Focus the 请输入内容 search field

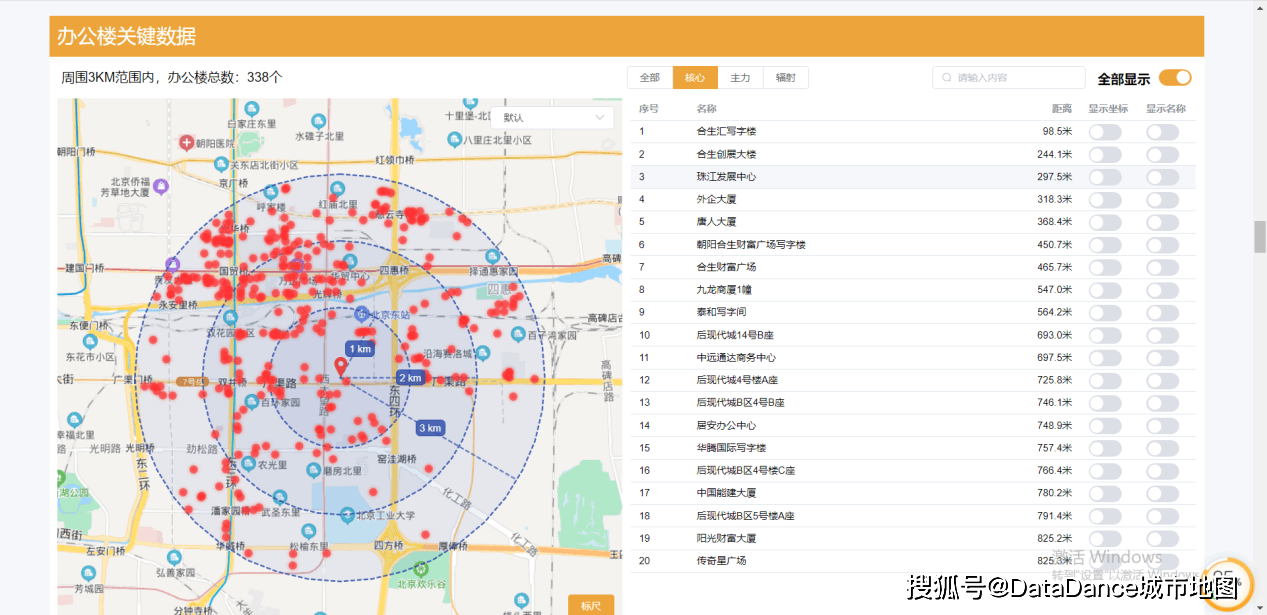point(1009,78)
